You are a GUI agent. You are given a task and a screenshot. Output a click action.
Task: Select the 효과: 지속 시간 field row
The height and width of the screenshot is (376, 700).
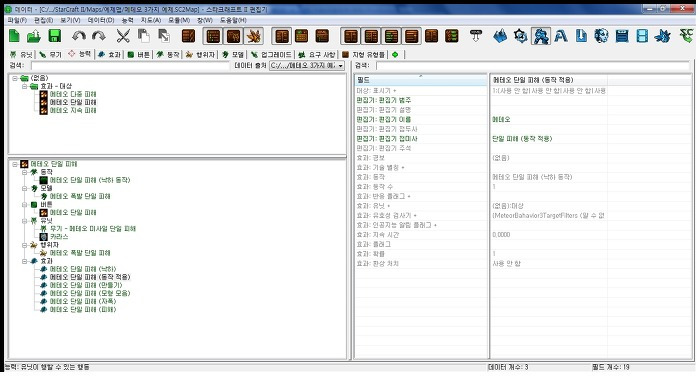coord(421,234)
